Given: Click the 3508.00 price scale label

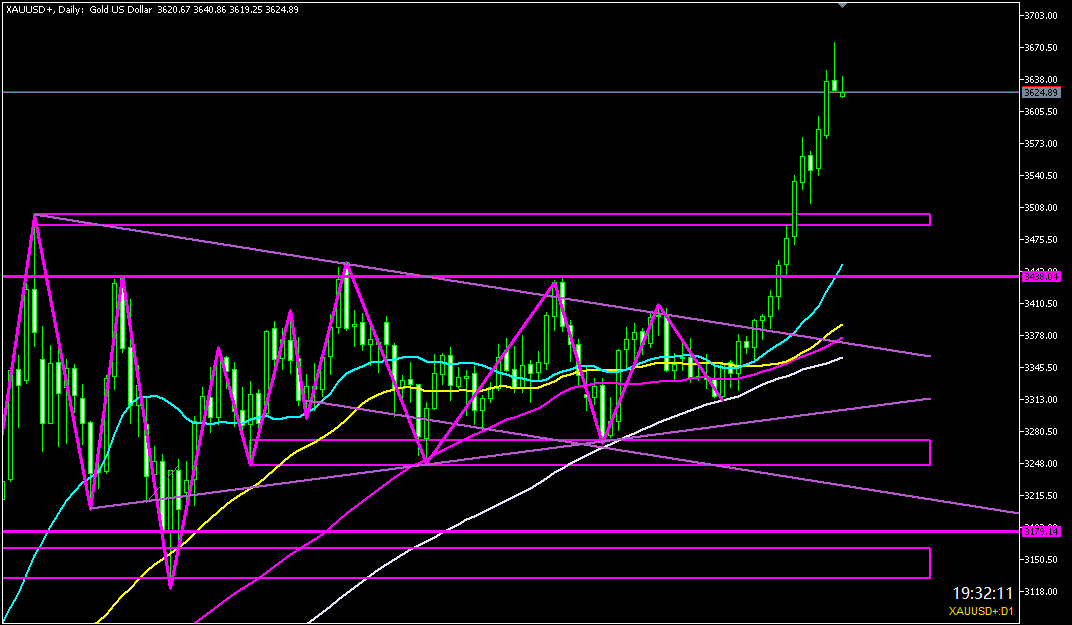Looking at the screenshot, I should [1041, 208].
